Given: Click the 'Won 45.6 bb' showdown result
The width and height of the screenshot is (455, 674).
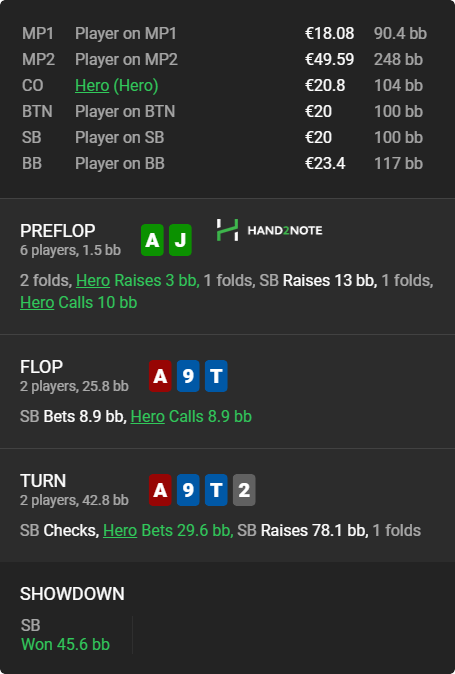Looking at the screenshot, I should [65, 644].
